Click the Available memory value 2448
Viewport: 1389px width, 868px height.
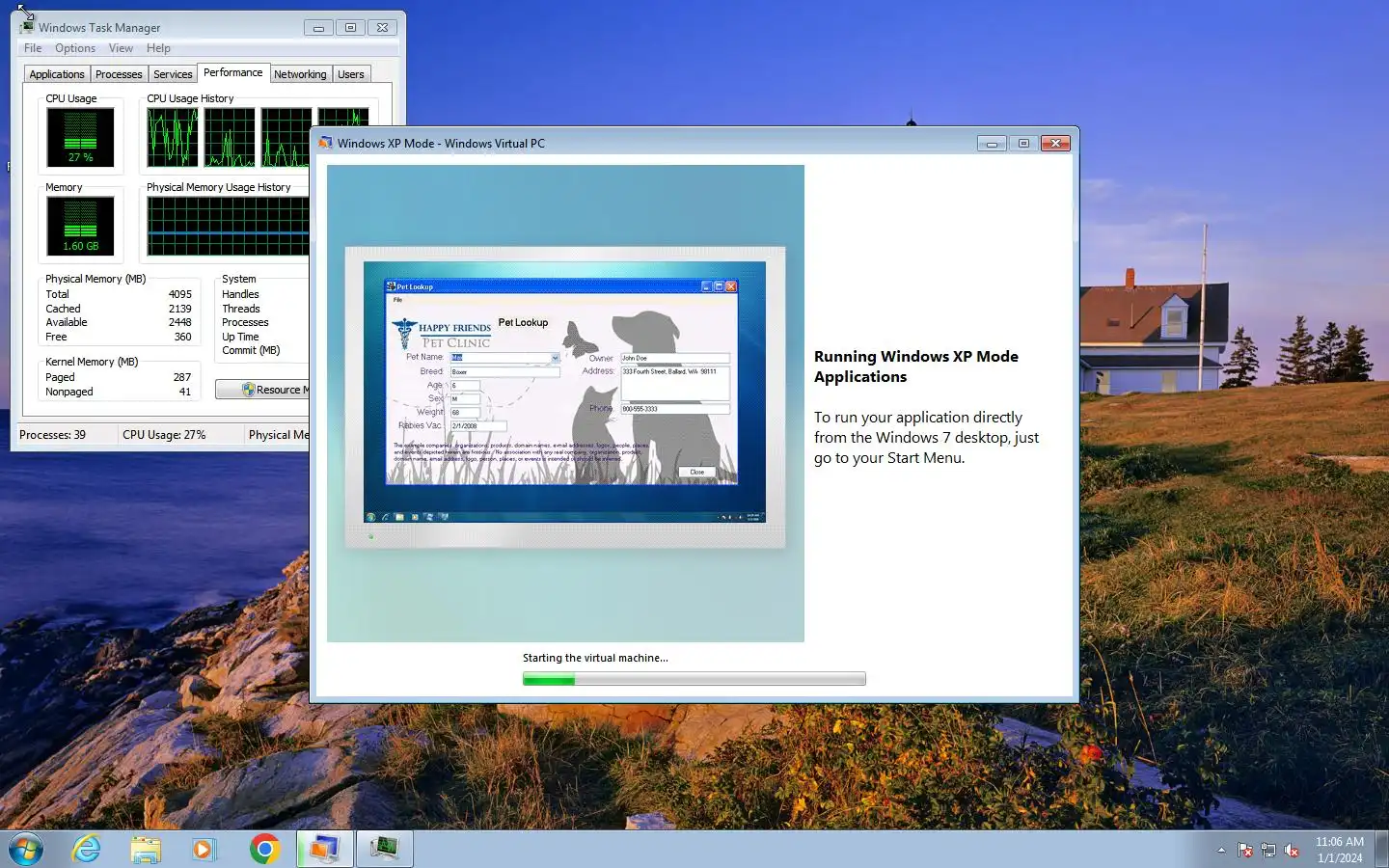coord(180,322)
